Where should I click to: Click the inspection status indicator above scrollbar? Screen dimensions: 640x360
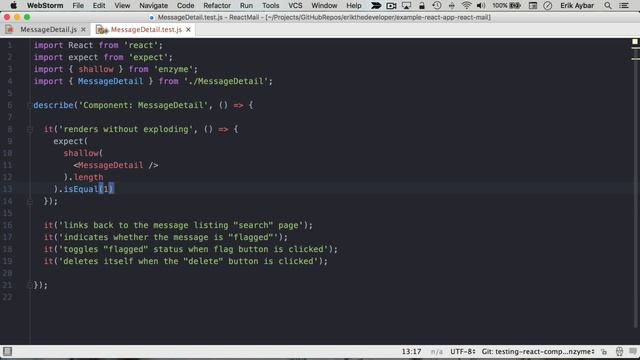(635, 42)
